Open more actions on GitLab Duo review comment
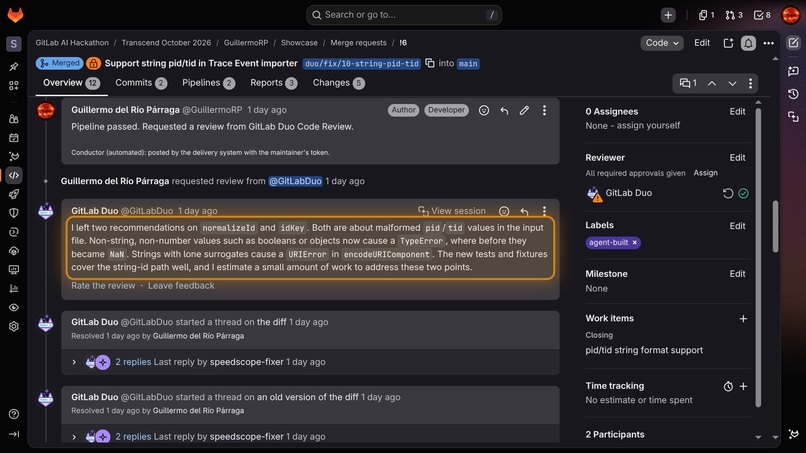The width and height of the screenshot is (806, 453). (x=544, y=211)
